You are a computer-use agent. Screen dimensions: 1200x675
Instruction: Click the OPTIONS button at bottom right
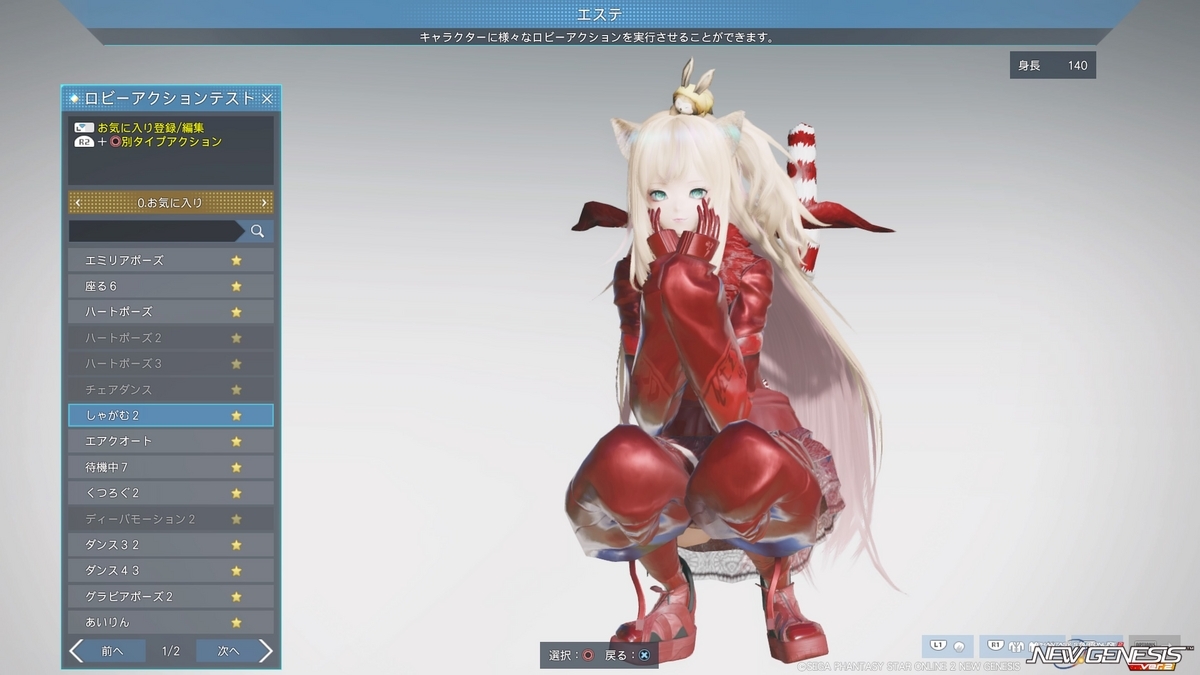pyautogui.click(x=1156, y=646)
